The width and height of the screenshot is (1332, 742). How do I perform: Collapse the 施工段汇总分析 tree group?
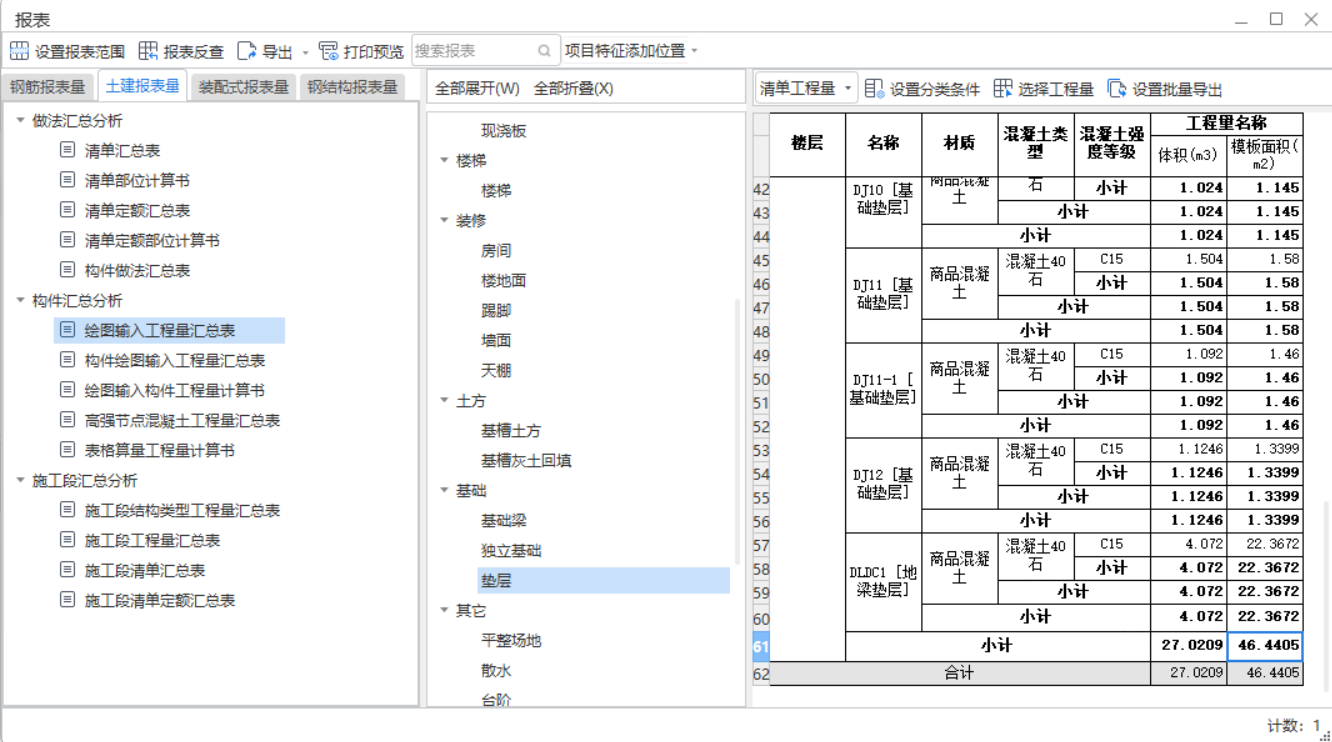pyautogui.click(x=20, y=480)
